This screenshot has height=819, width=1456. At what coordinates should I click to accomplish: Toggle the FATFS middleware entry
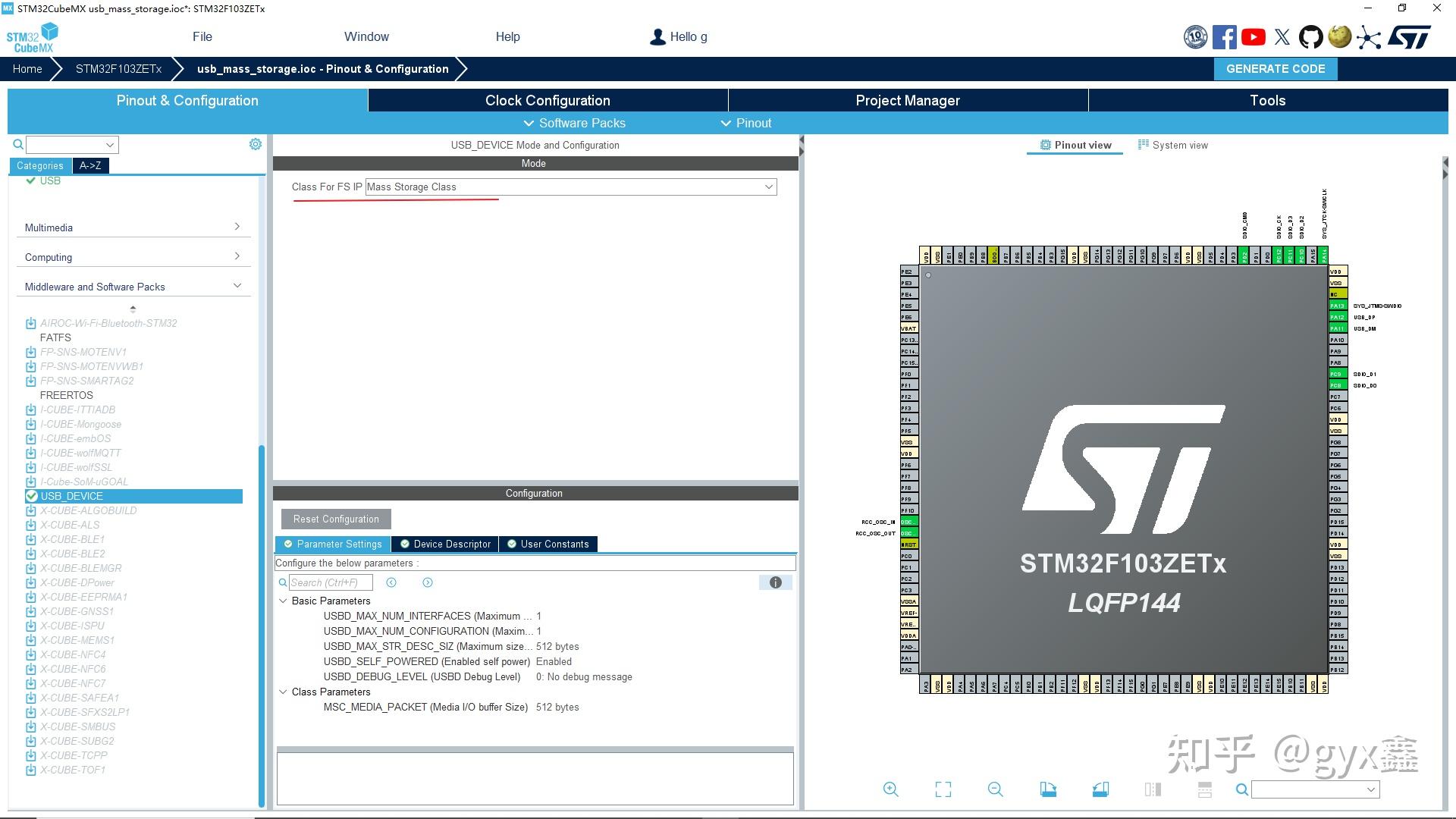[x=57, y=337]
